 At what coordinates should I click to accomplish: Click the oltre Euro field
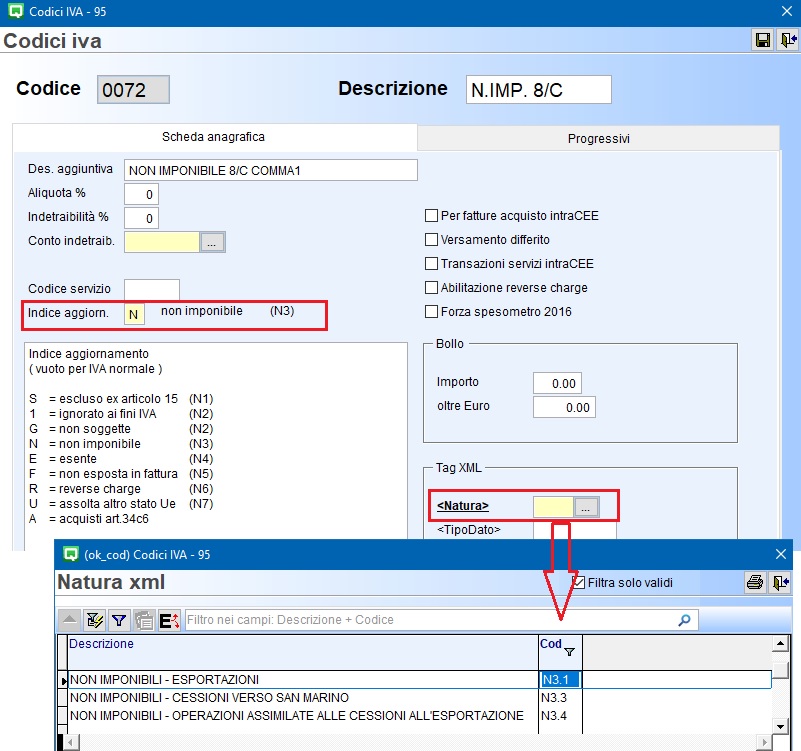click(x=564, y=407)
